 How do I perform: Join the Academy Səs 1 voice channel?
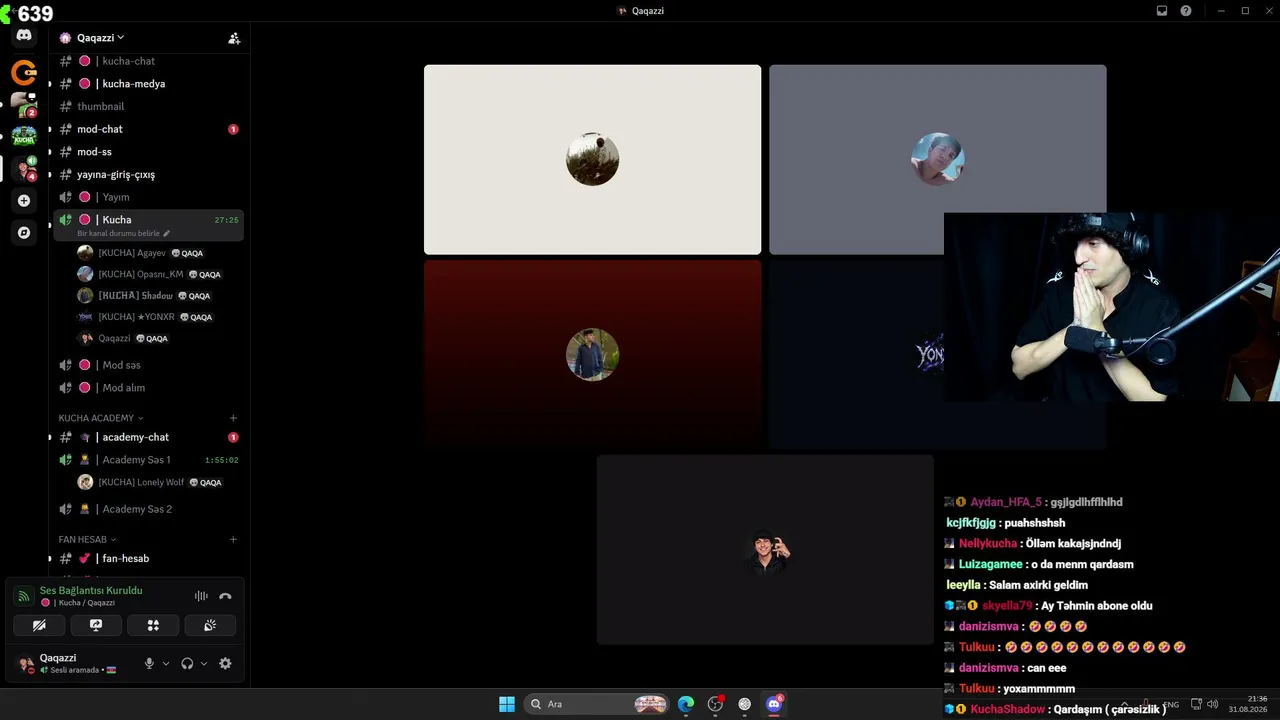148,460
